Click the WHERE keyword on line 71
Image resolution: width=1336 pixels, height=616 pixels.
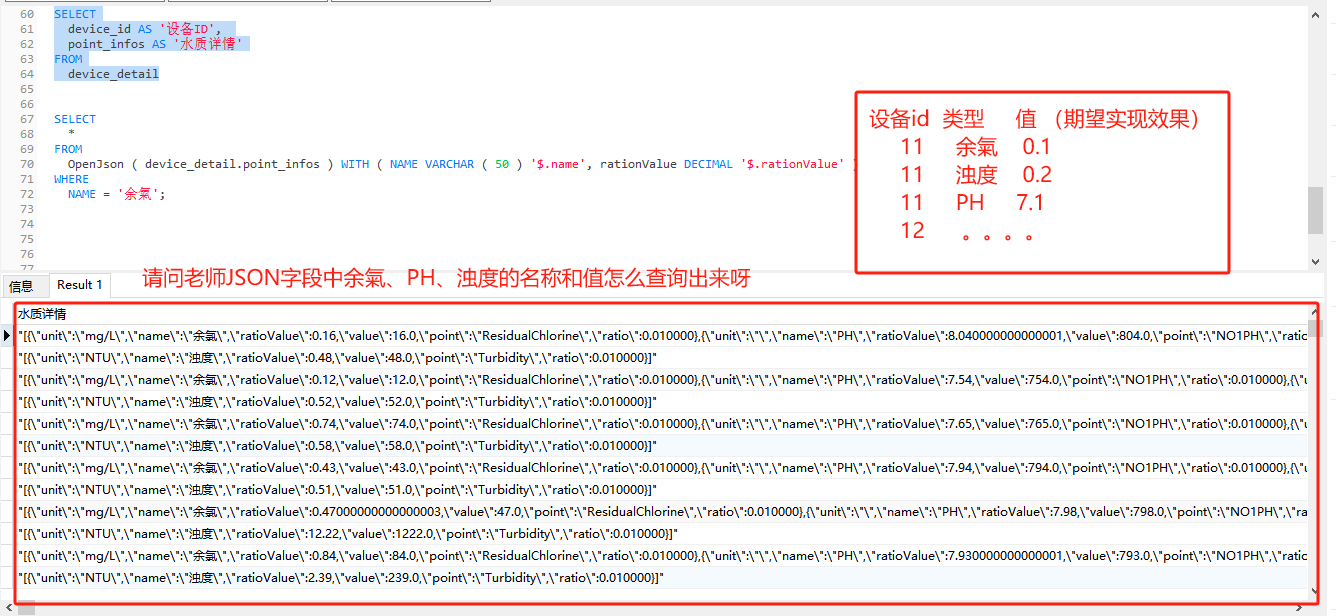(x=71, y=179)
